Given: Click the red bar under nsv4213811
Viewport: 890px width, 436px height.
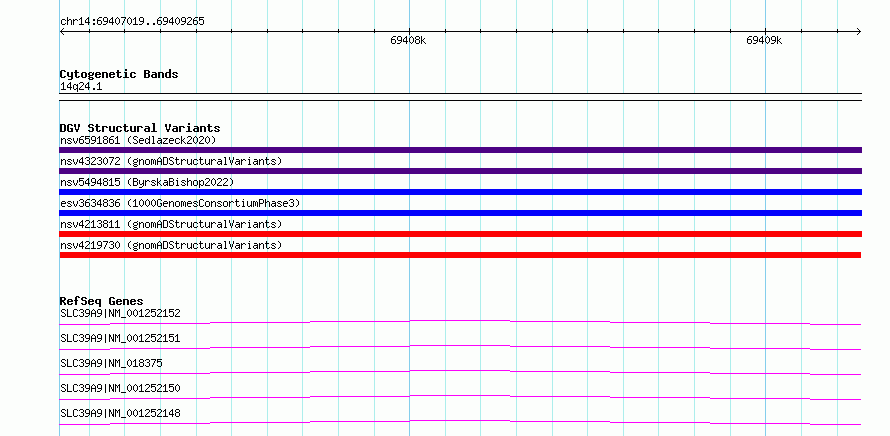Looking at the screenshot, I should point(460,234).
